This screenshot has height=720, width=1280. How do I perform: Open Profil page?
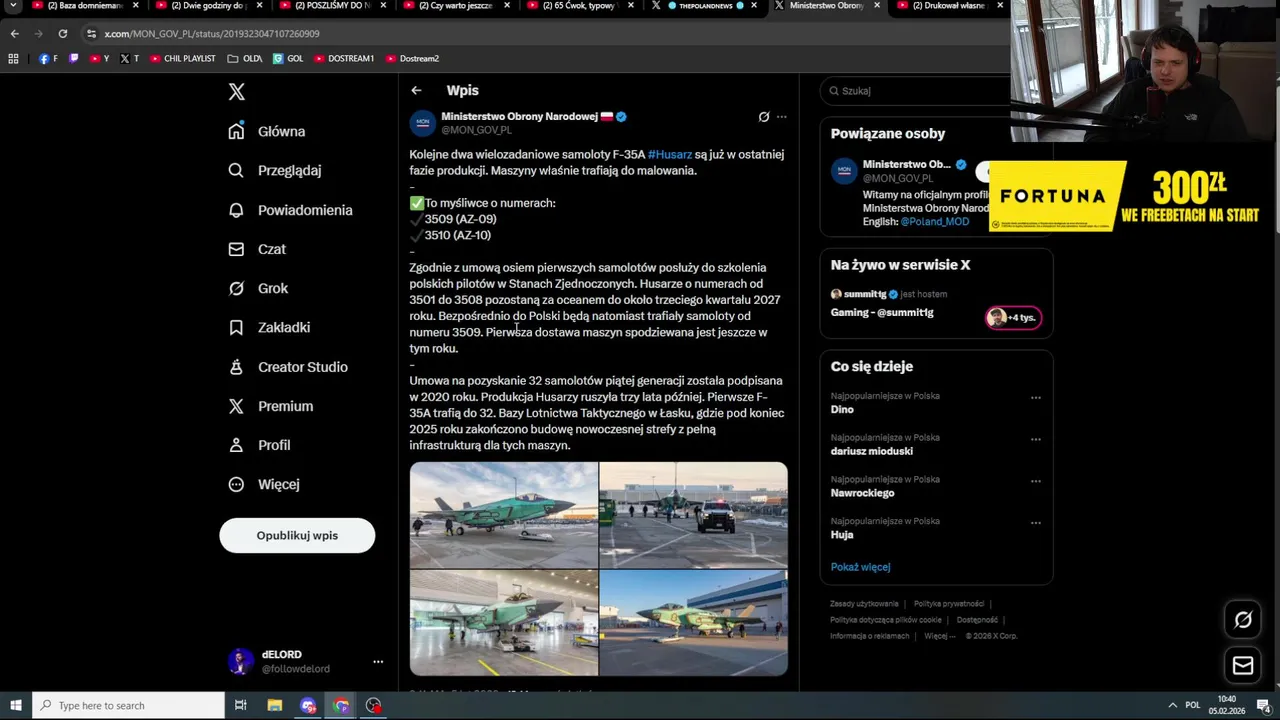click(x=258, y=445)
